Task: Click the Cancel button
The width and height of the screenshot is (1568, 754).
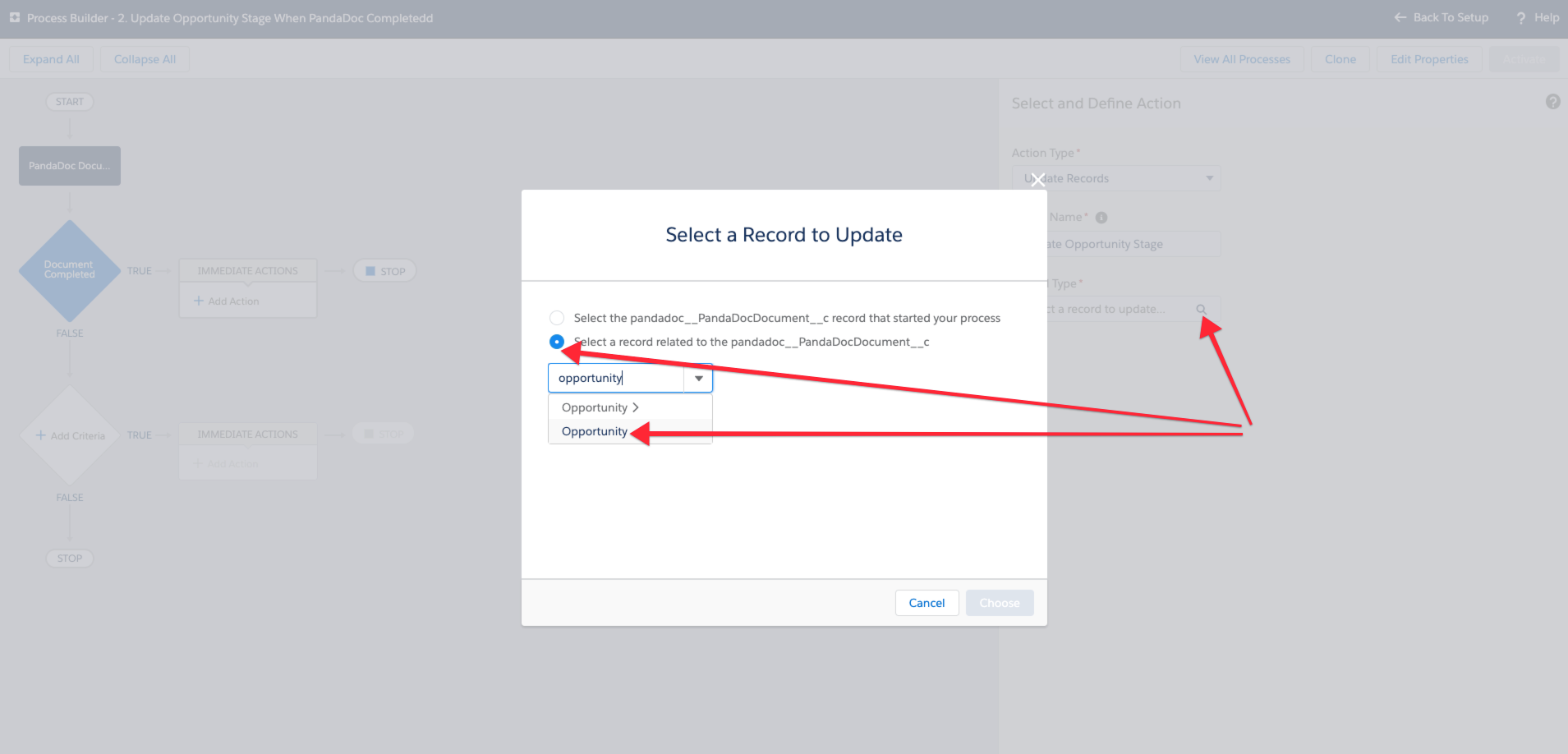Action: [x=927, y=603]
